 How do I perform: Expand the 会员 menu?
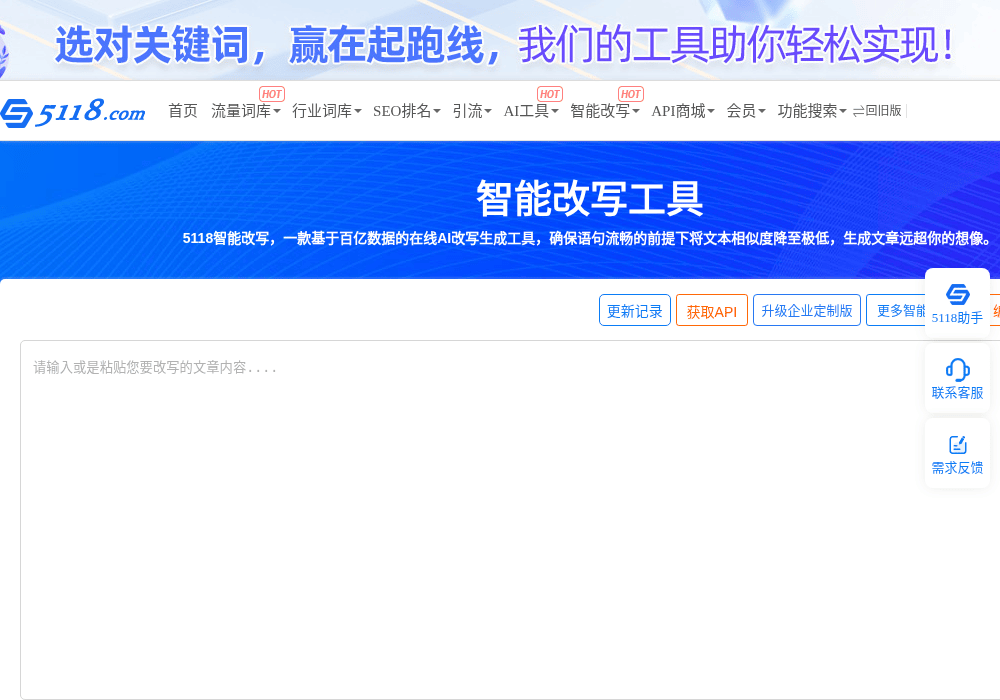pos(746,111)
